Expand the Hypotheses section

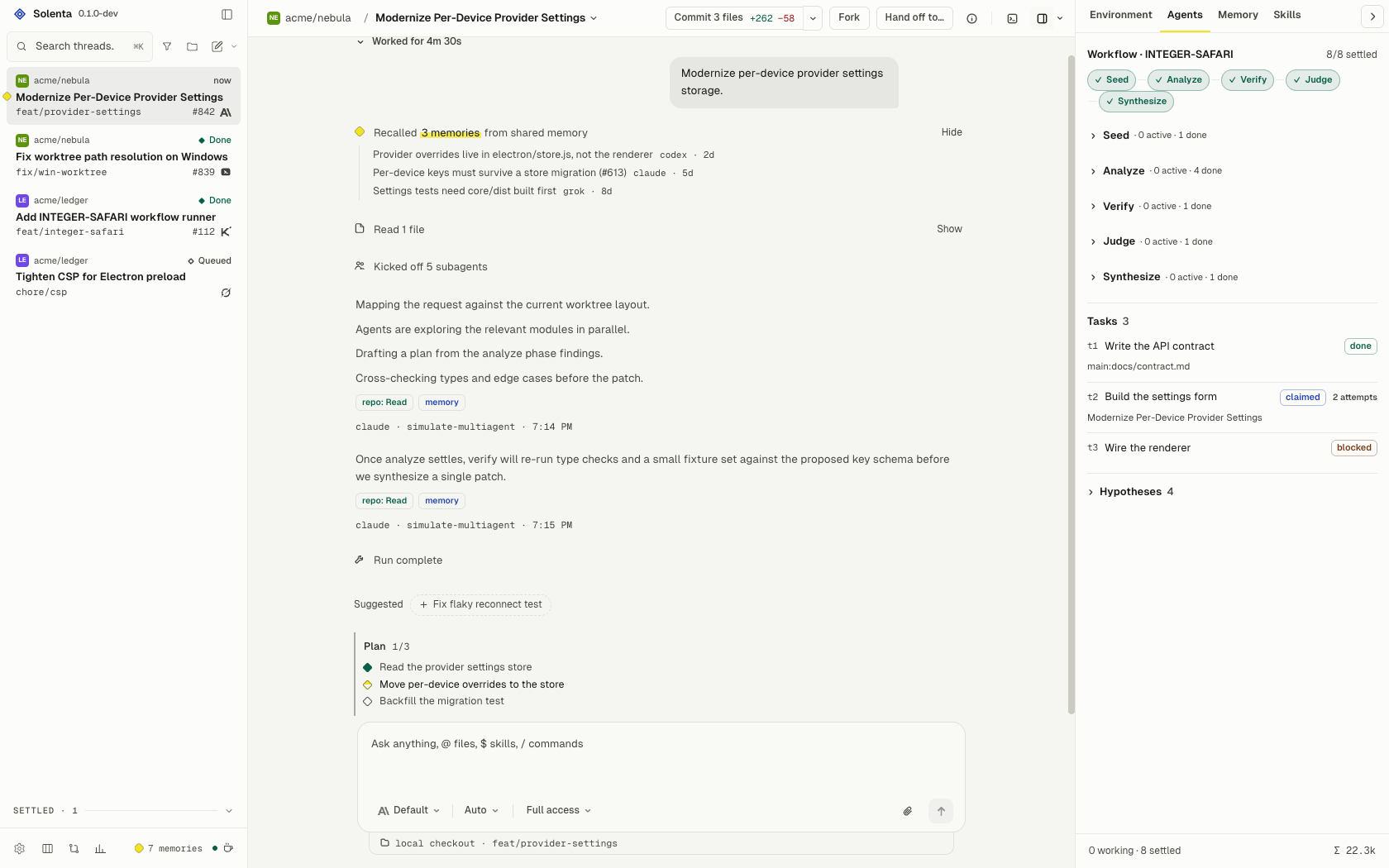[x=1130, y=492]
